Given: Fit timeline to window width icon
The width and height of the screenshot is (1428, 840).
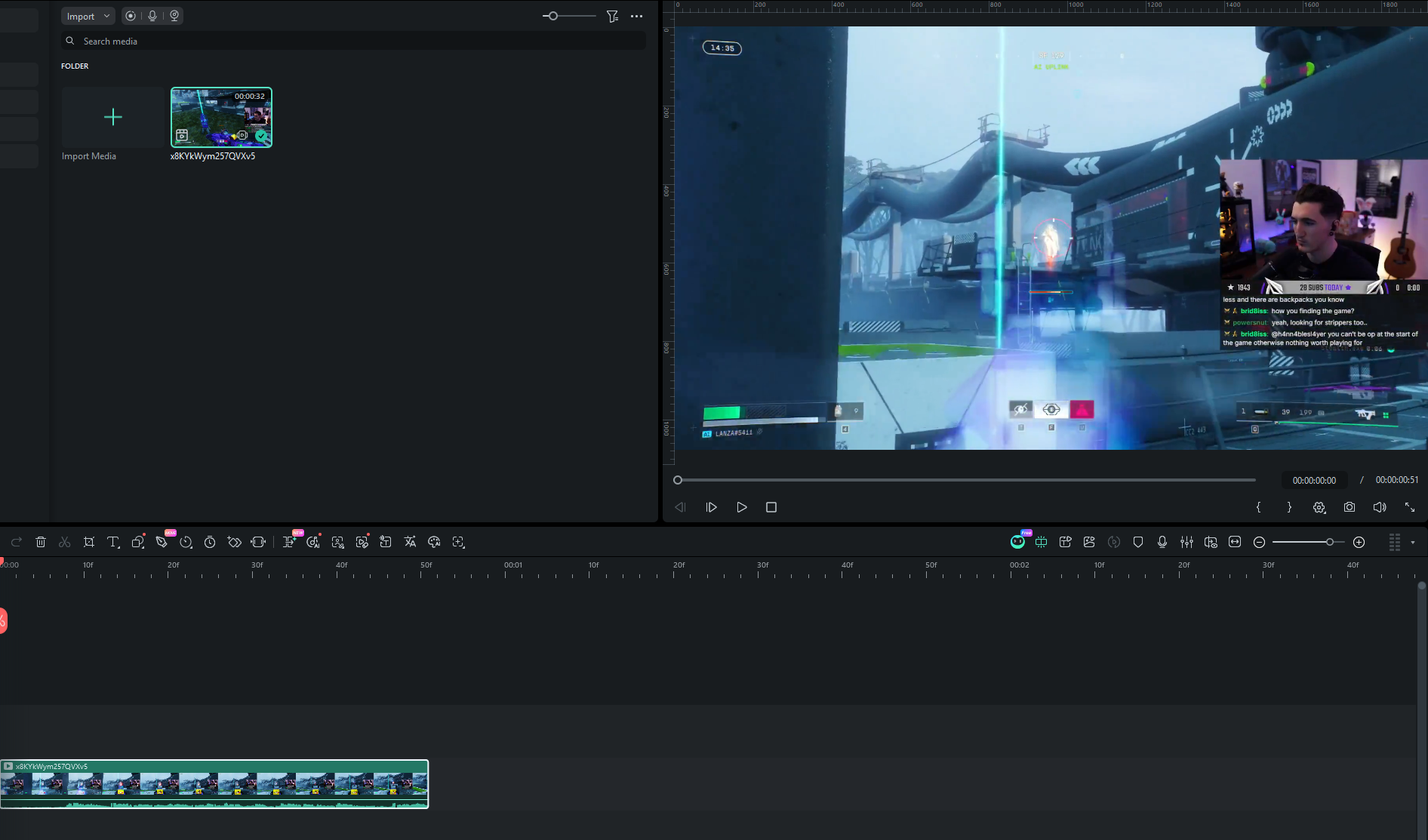Looking at the screenshot, I should (x=1235, y=542).
